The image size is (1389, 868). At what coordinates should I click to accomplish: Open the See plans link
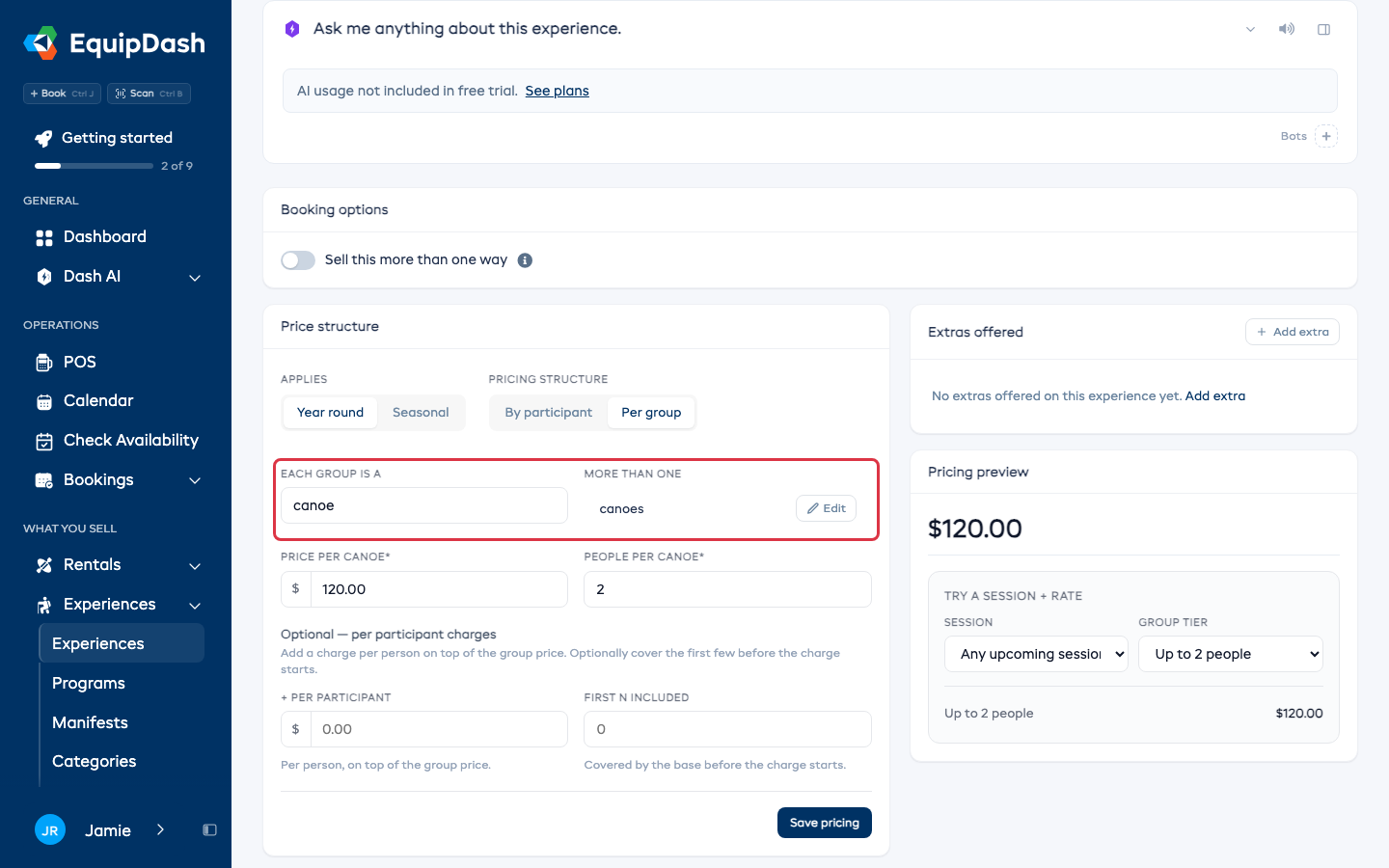(557, 91)
